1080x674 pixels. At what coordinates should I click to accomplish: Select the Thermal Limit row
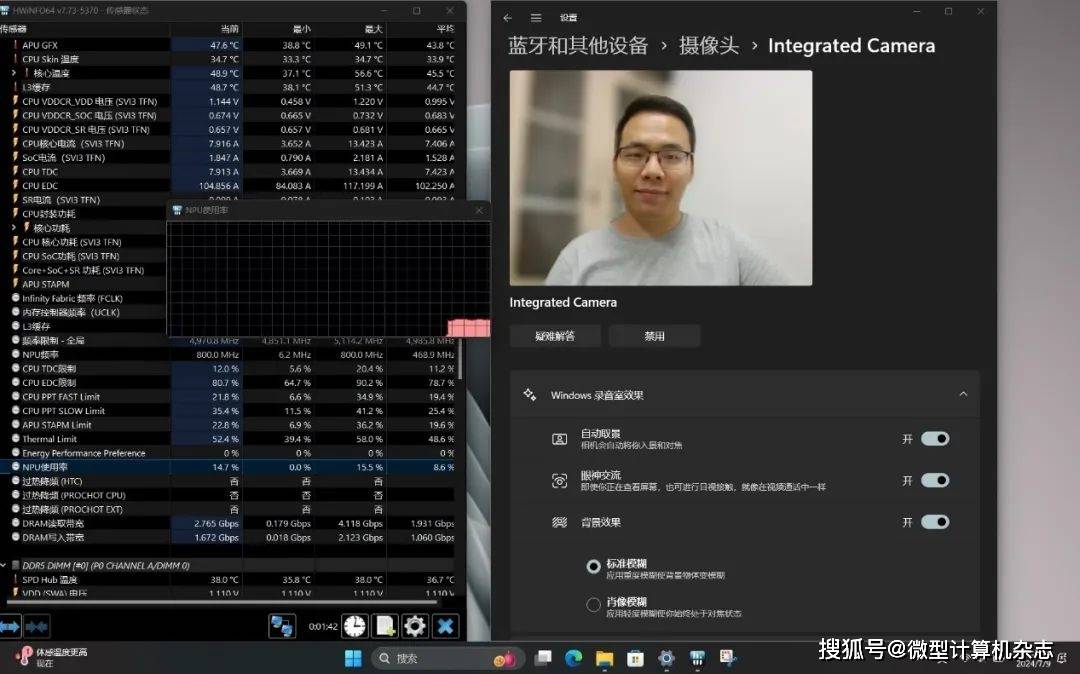coord(228,439)
